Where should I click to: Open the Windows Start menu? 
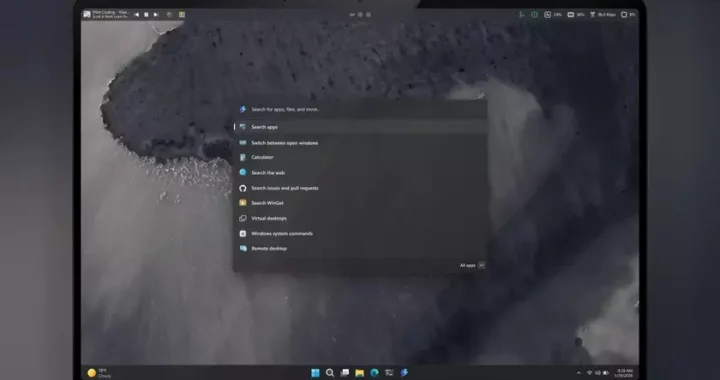point(315,373)
